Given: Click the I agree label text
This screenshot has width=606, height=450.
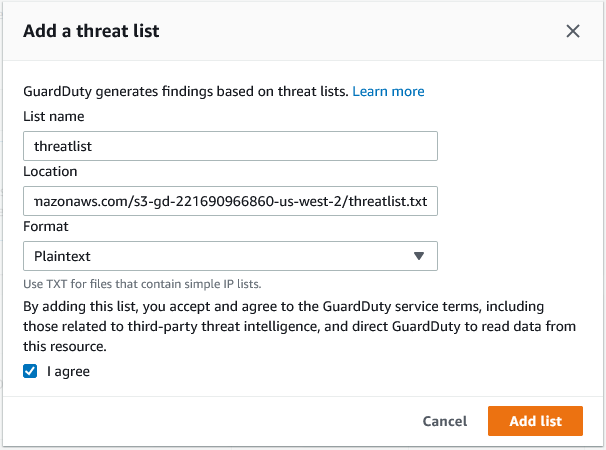Looking at the screenshot, I should [68, 372].
